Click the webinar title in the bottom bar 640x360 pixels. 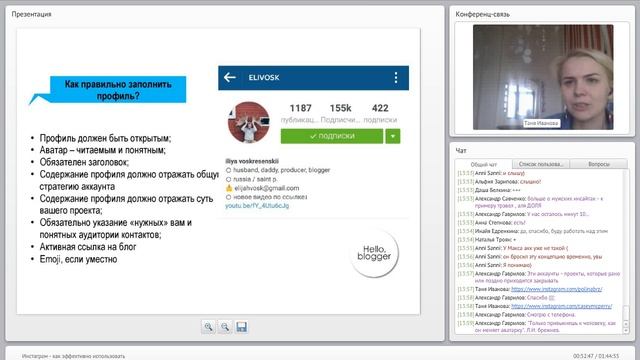pyautogui.click(x=73, y=356)
